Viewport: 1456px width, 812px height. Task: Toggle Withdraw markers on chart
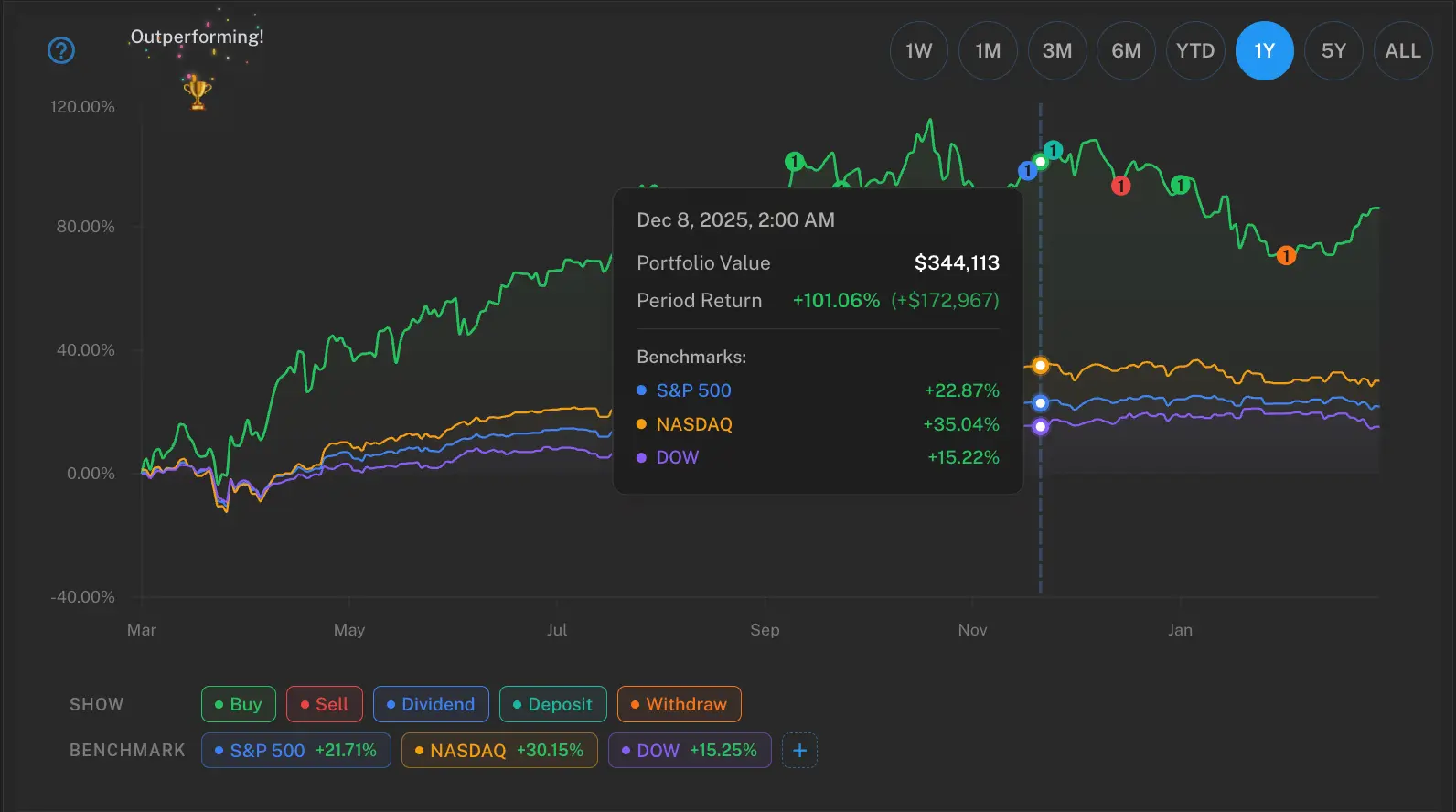click(x=680, y=704)
